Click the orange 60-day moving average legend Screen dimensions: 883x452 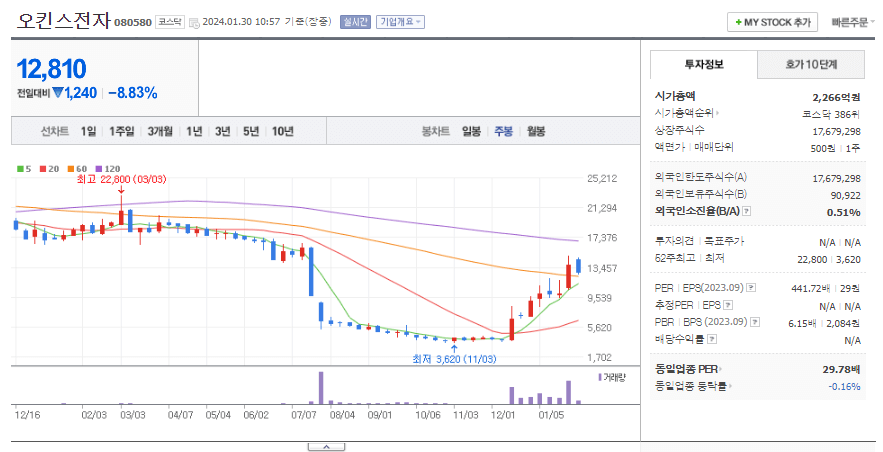[x=78, y=169]
